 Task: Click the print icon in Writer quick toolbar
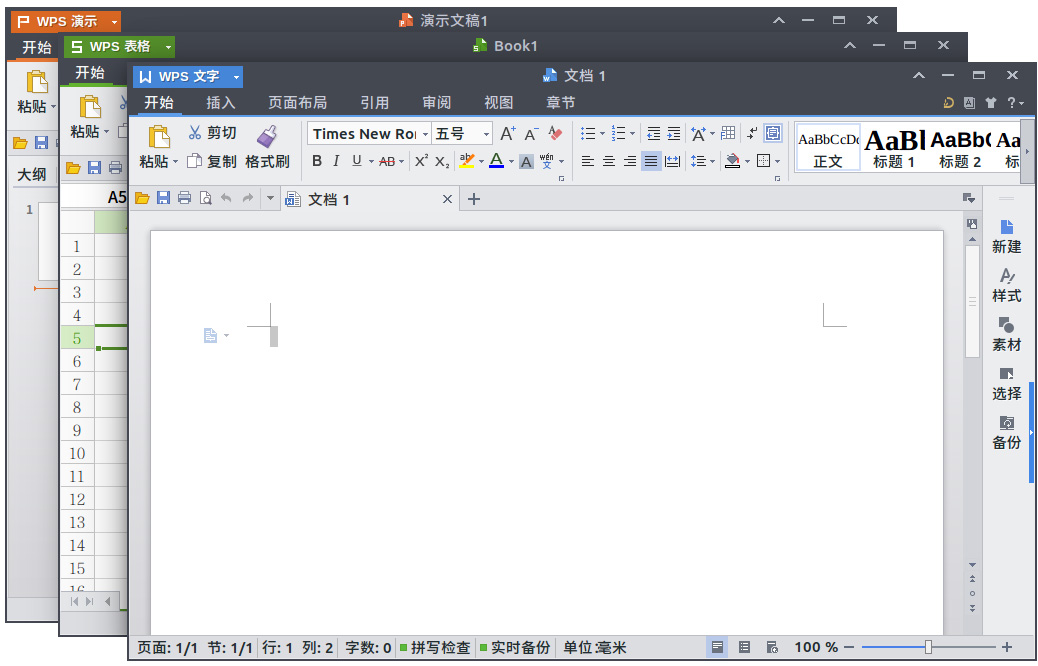click(185, 198)
